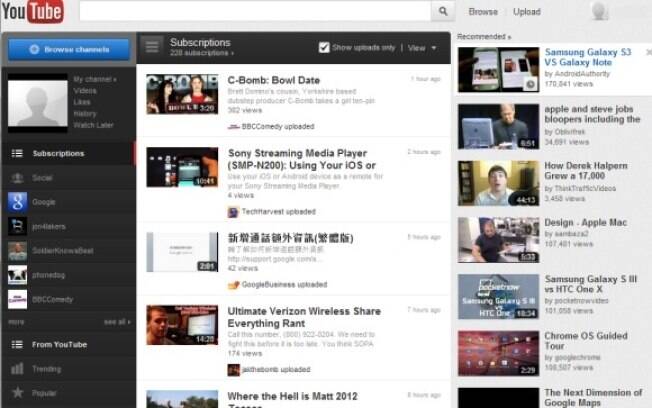Open Chrome OS Guided Tour title

pos(586,341)
